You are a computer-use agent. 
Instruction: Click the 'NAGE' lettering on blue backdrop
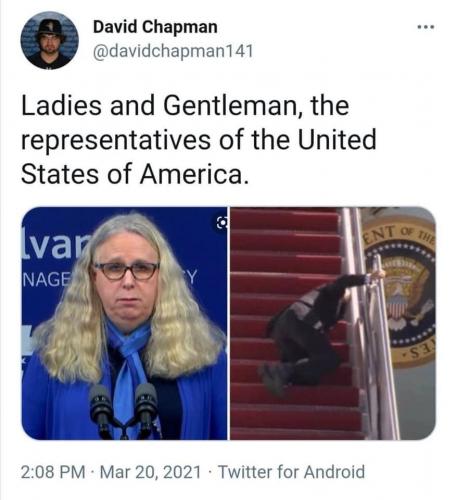pyautogui.click(x=46, y=279)
